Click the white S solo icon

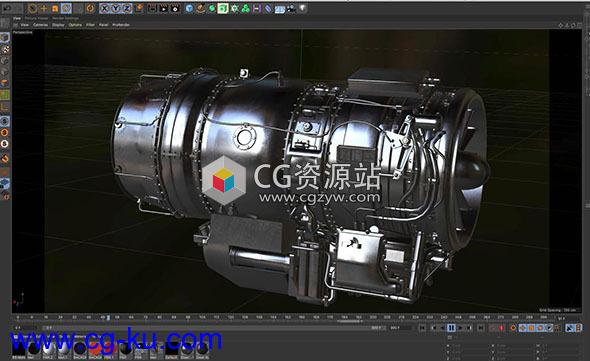point(5,144)
